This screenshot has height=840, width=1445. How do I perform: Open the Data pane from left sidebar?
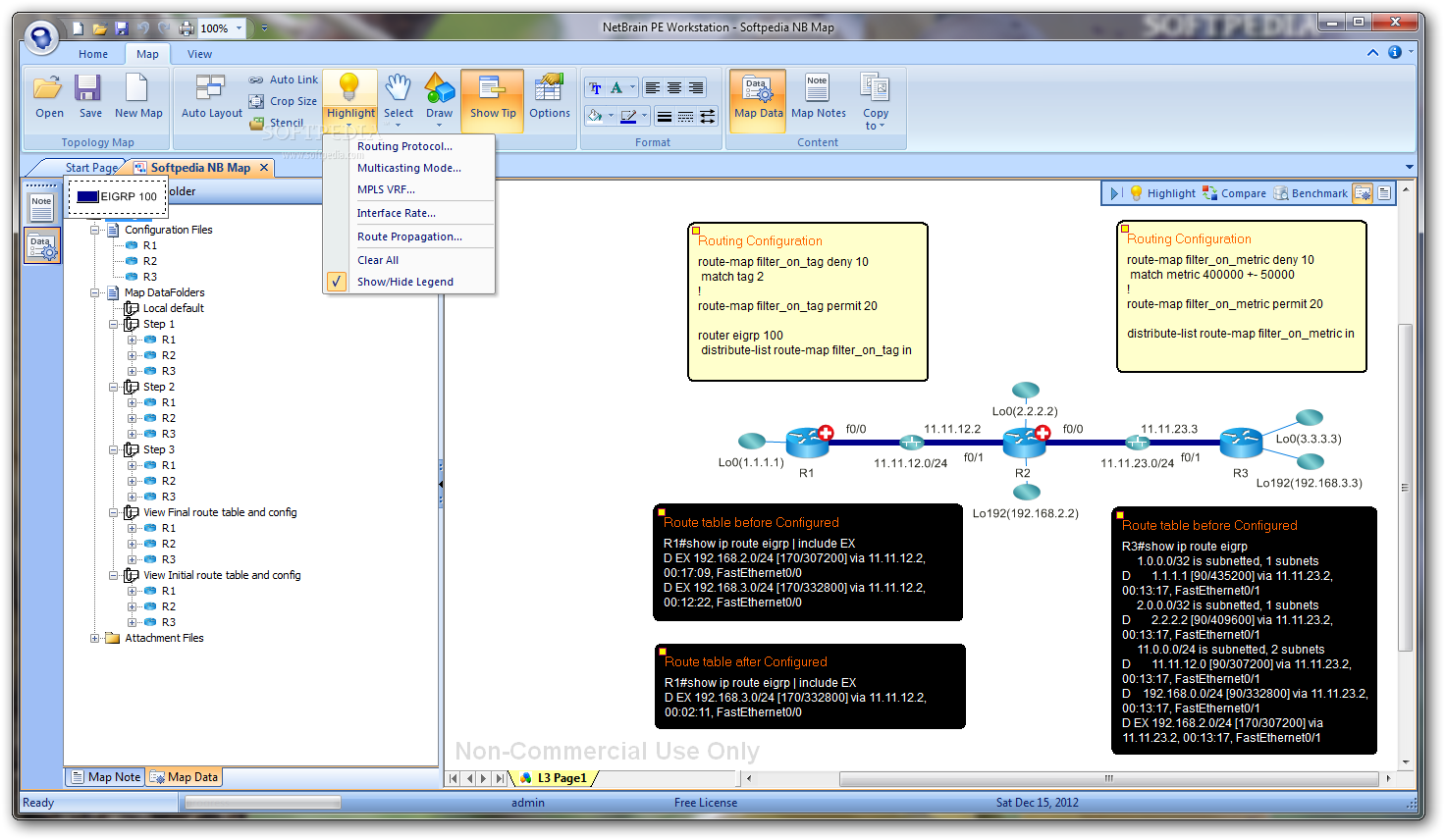(41, 246)
